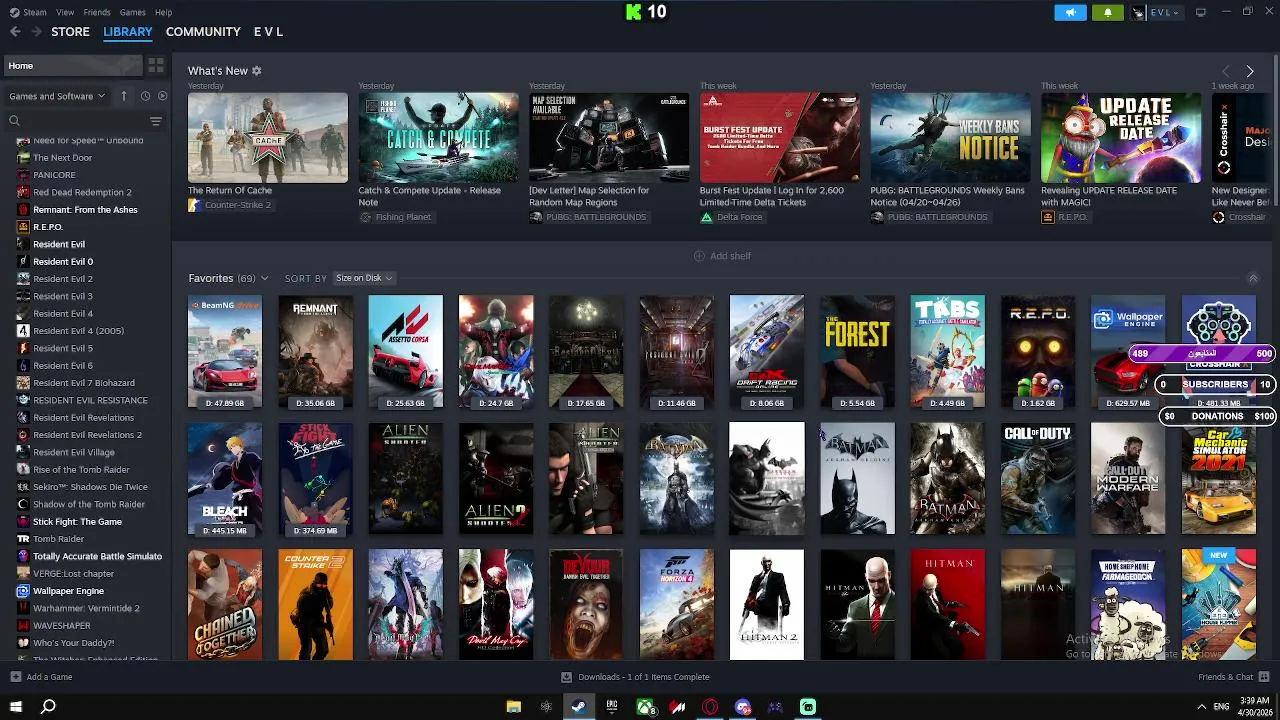1280x720 pixels.
Task: Click the Add a Game plus icon
Action: coord(15,677)
